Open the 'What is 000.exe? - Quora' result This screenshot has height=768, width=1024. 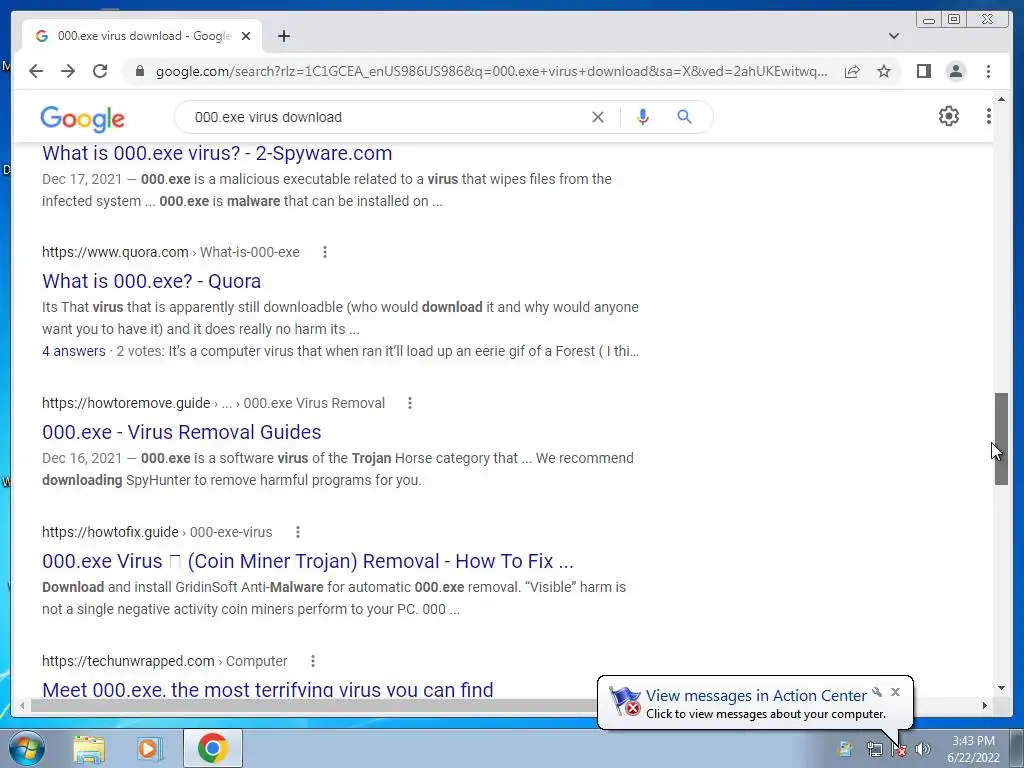click(152, 281)
